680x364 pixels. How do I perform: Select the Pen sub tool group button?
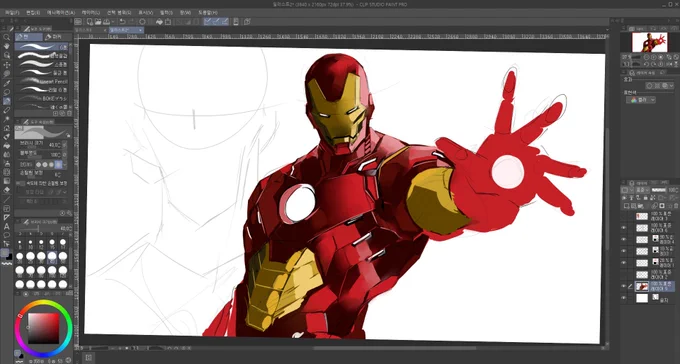click(29, 37)
